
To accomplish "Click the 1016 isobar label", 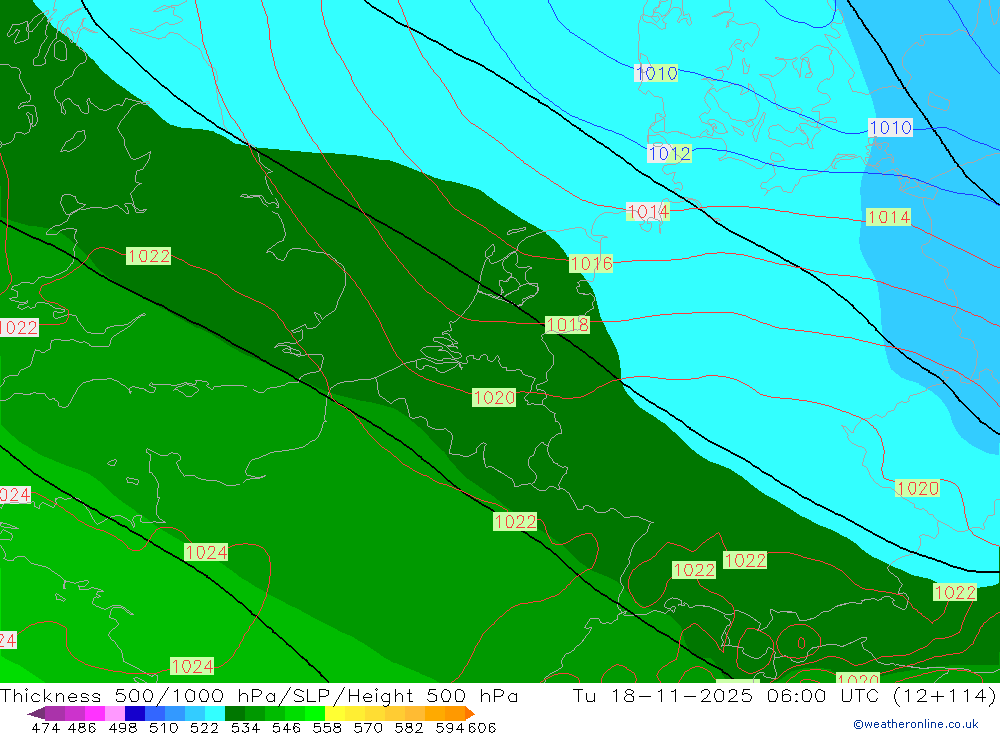I will pyautogui.click(x=591, y=263).
